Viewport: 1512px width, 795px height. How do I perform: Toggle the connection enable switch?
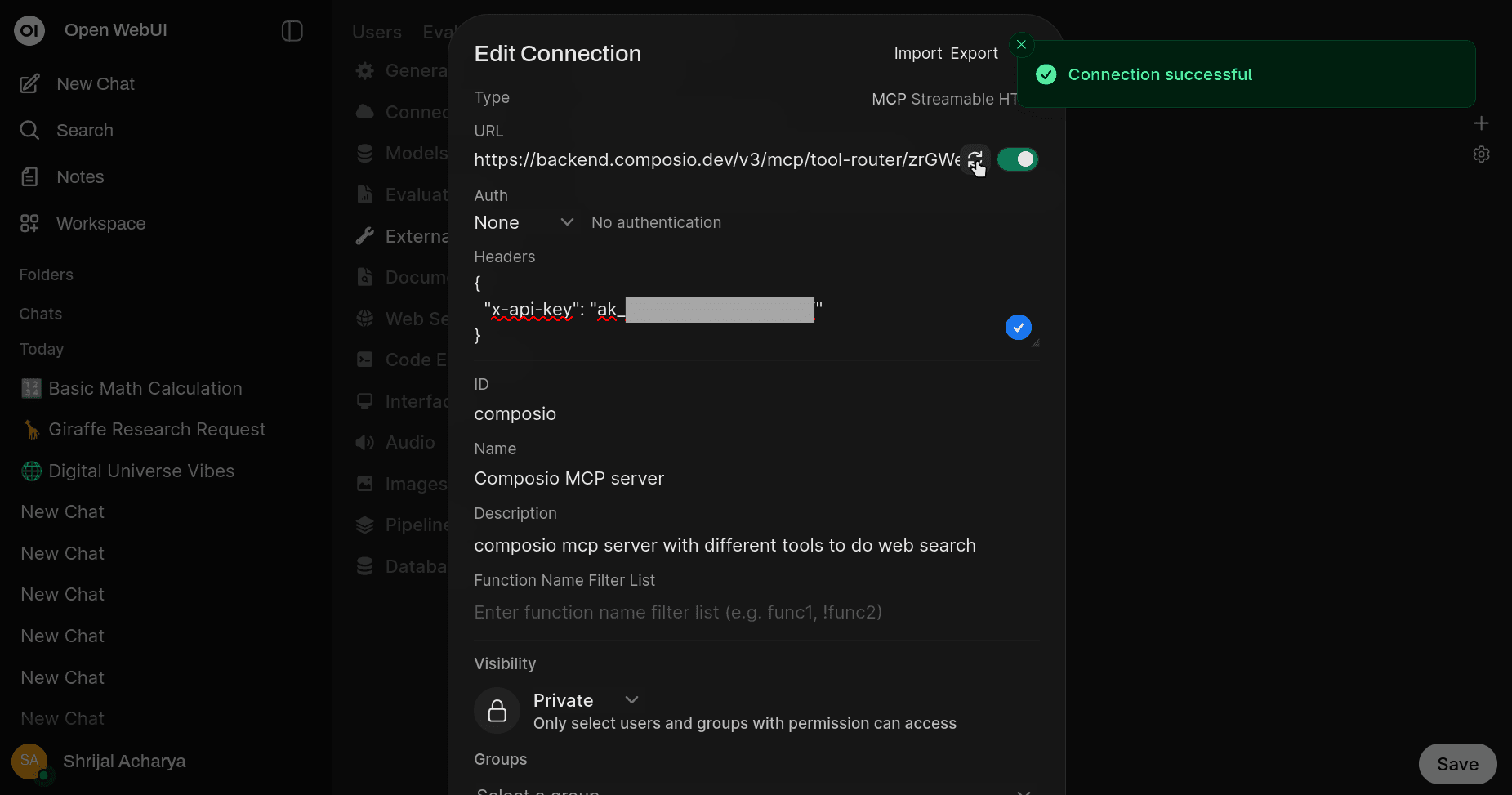pos(1018,160)
